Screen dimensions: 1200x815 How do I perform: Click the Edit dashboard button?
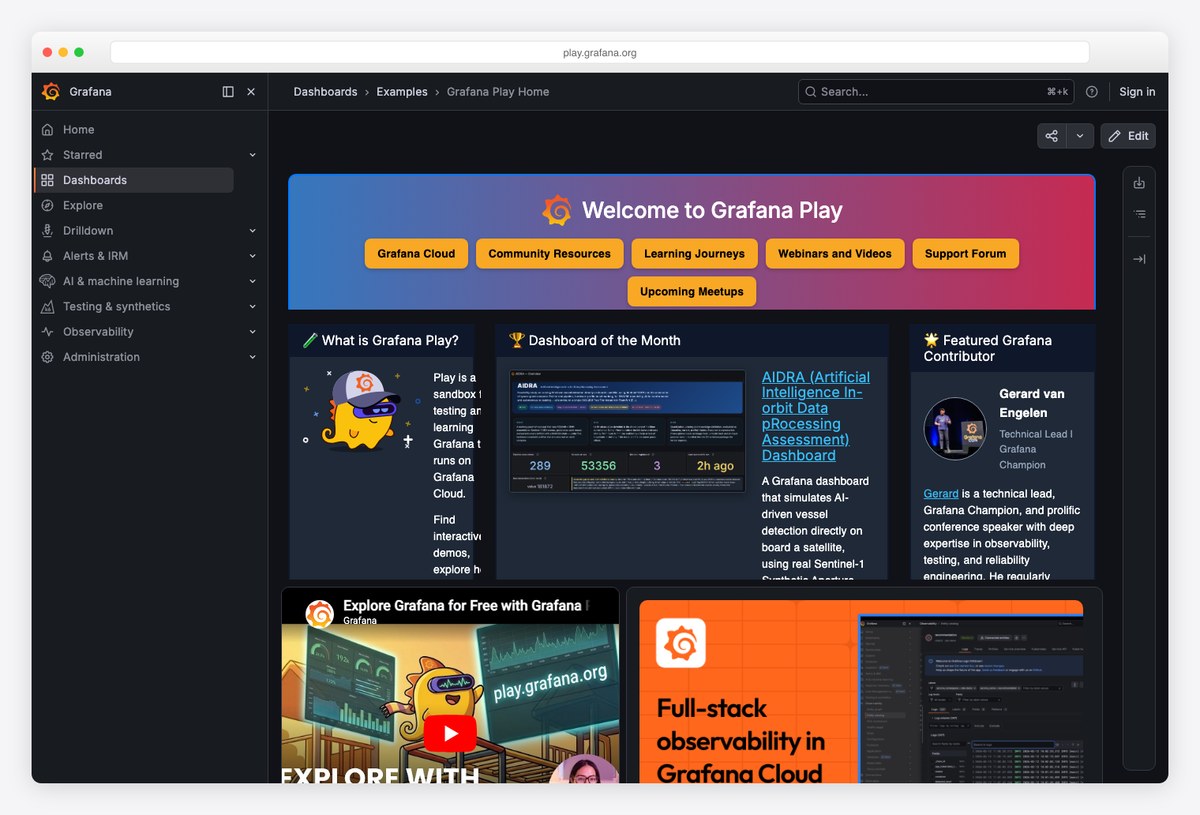1128,136
